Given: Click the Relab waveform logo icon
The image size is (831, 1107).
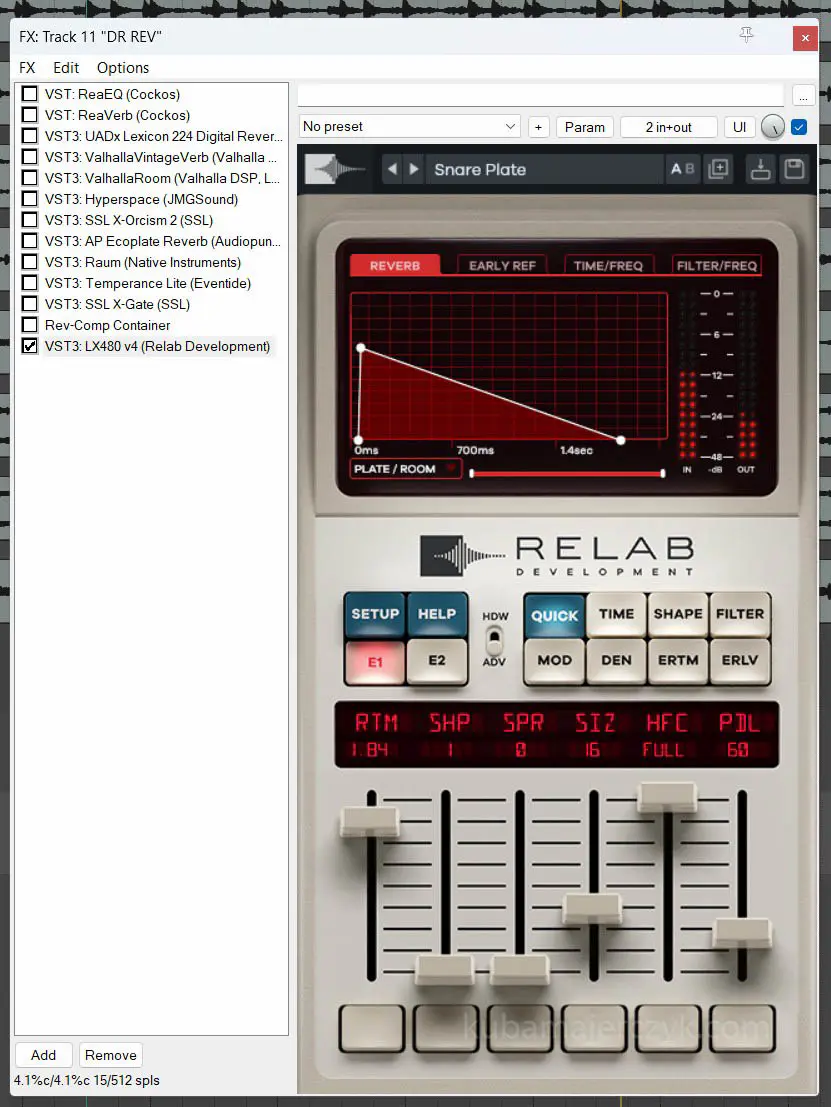Looking at the screenshot, I should (x=336, y=169).
